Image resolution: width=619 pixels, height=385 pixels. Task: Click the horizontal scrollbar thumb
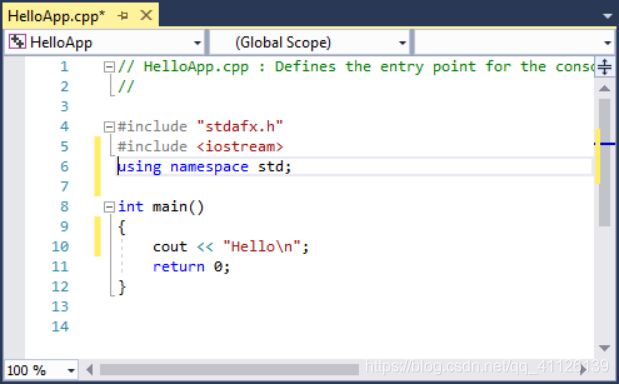(x=229, y=370)
